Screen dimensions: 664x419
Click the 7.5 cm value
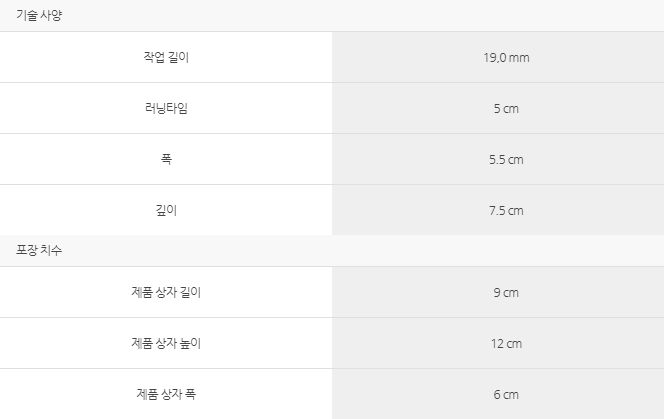(x=506, y=211)
